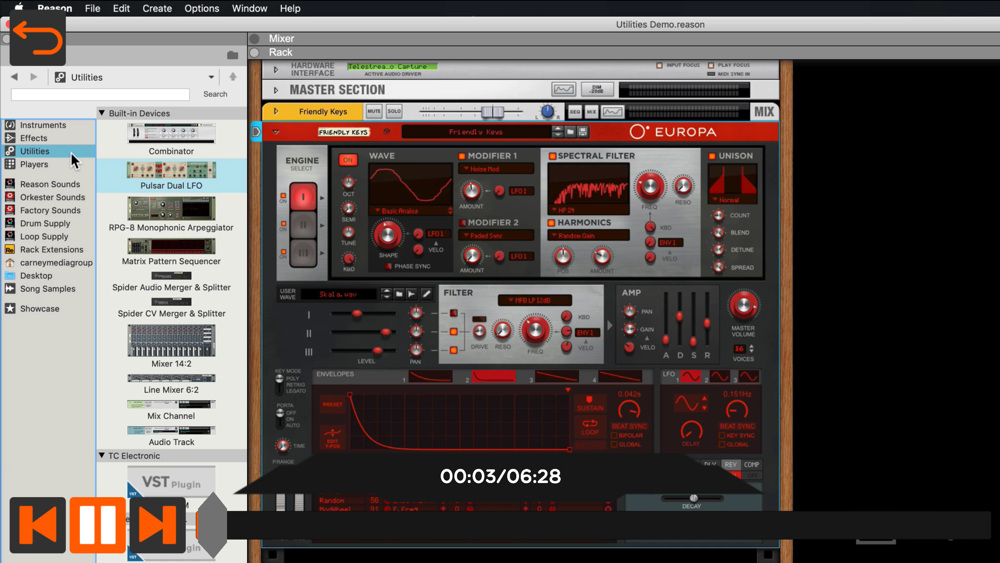Expand Hardware Interface device
Image resolution: width=1000 pixels, height=563 pixels.
click(276, 69)
